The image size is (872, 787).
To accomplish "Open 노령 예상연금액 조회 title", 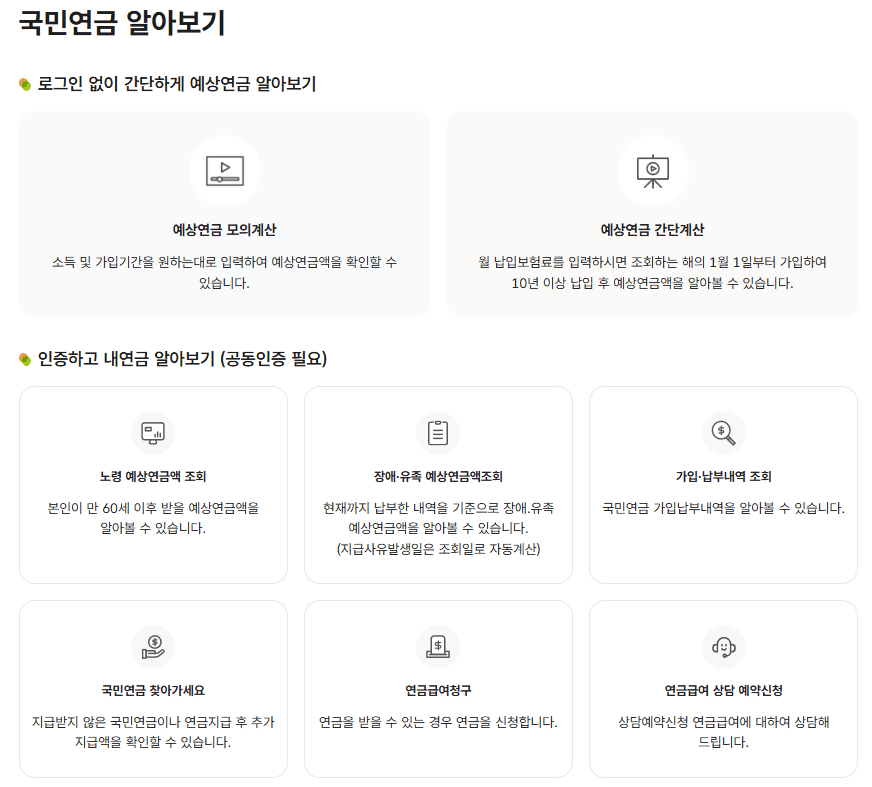I will 153,476.
